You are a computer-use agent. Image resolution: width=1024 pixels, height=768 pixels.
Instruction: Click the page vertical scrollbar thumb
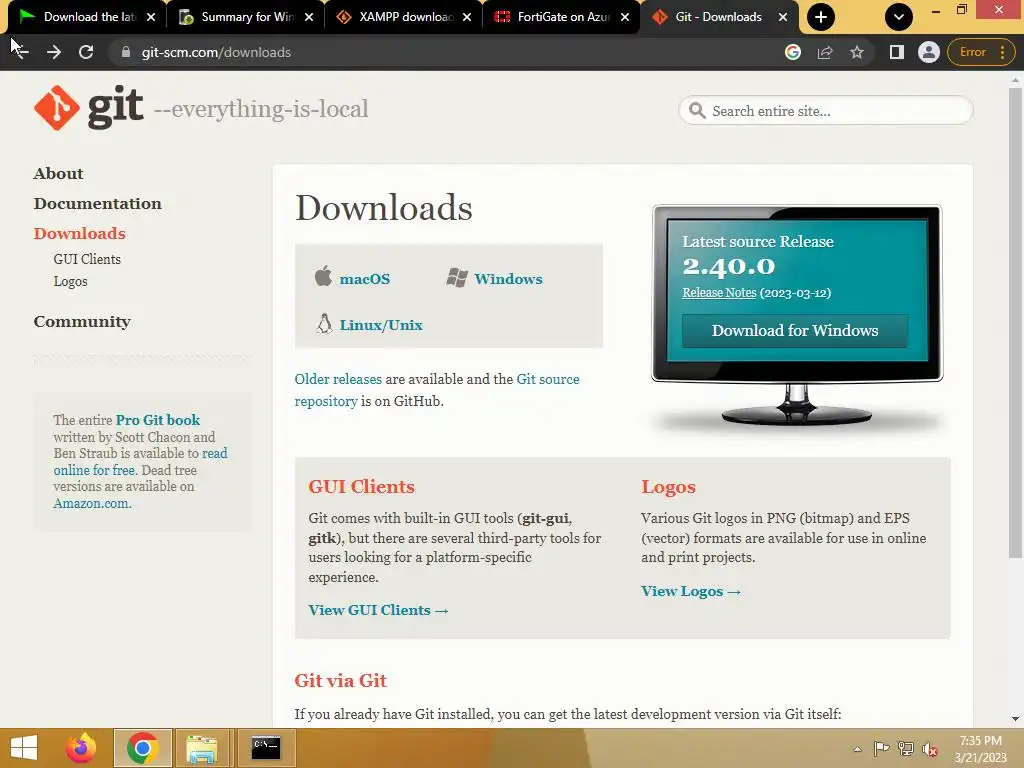click(x=1015, y=323)
